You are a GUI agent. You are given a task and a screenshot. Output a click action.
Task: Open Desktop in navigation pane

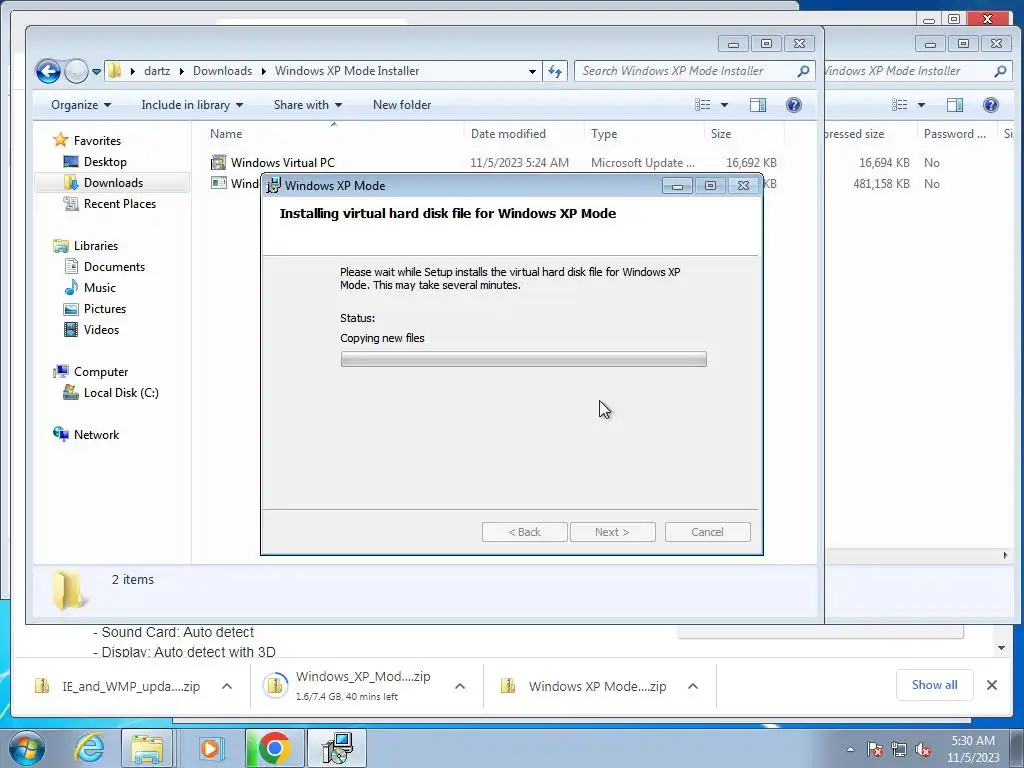(x=104, y=161)
